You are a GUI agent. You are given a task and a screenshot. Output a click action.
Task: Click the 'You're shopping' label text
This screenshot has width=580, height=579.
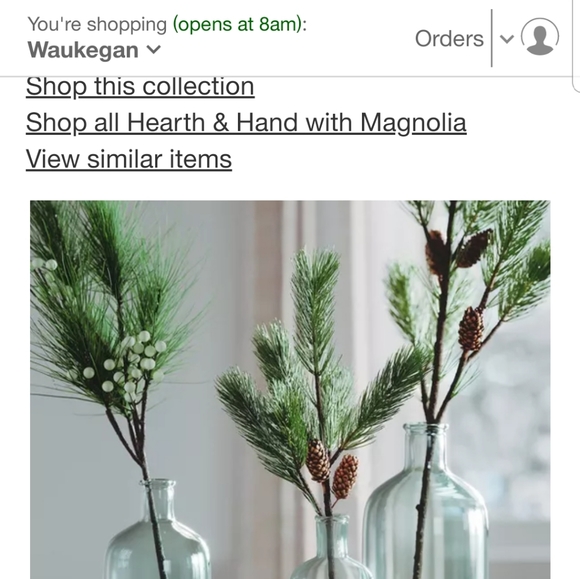97,25
